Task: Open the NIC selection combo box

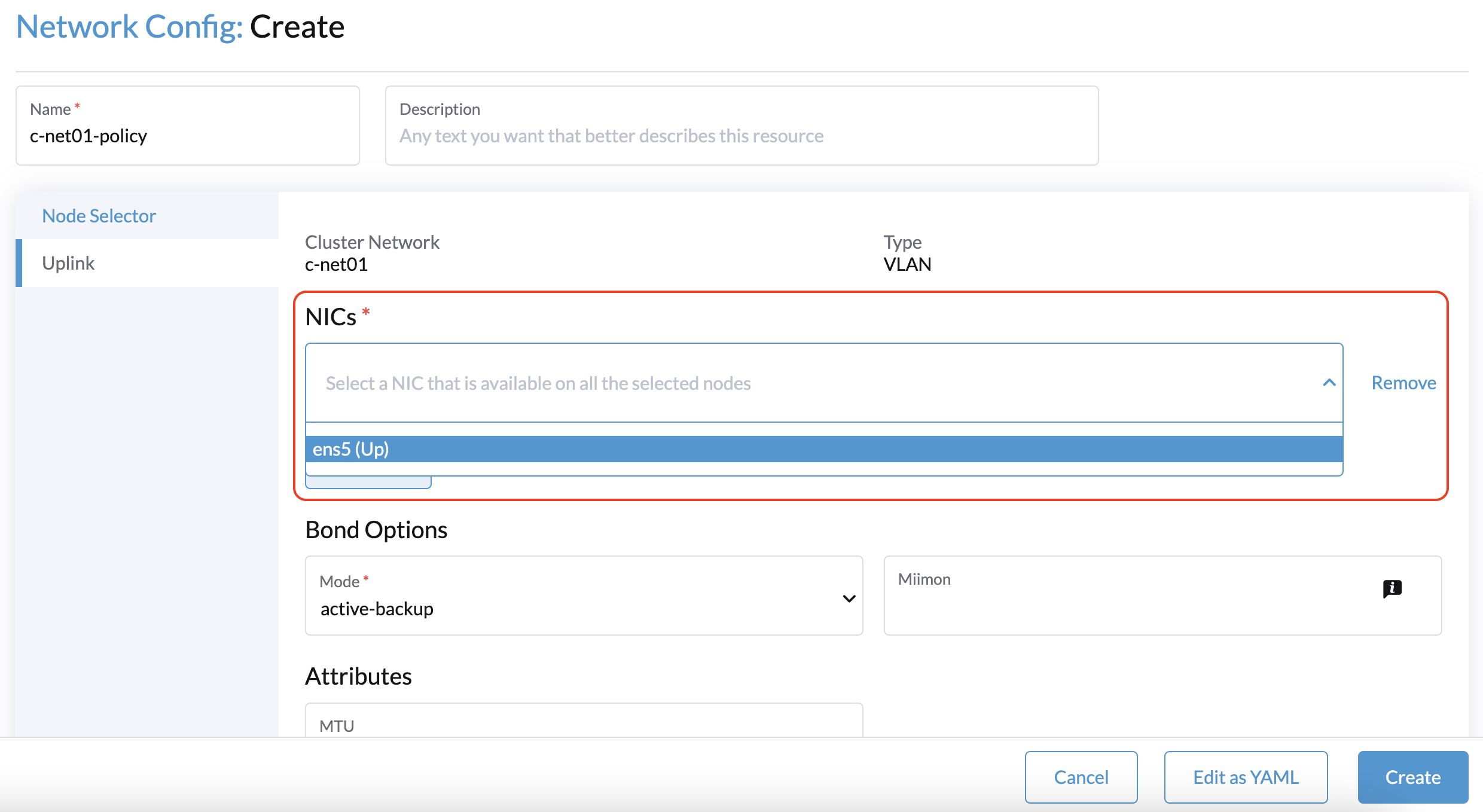Action: [x=813, y=383]
